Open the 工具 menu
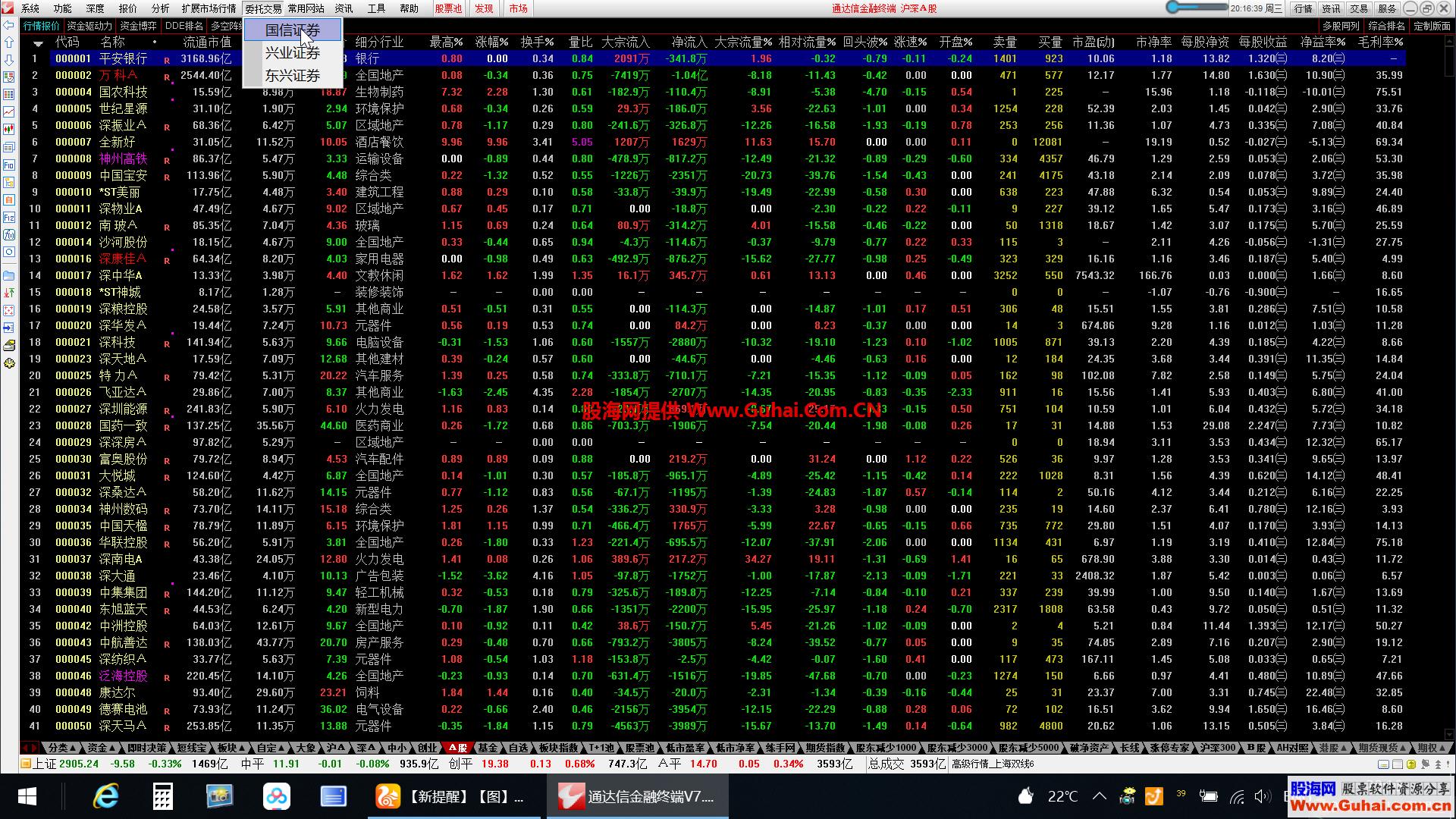This screenshot has height=819, width=1456. 376,8
